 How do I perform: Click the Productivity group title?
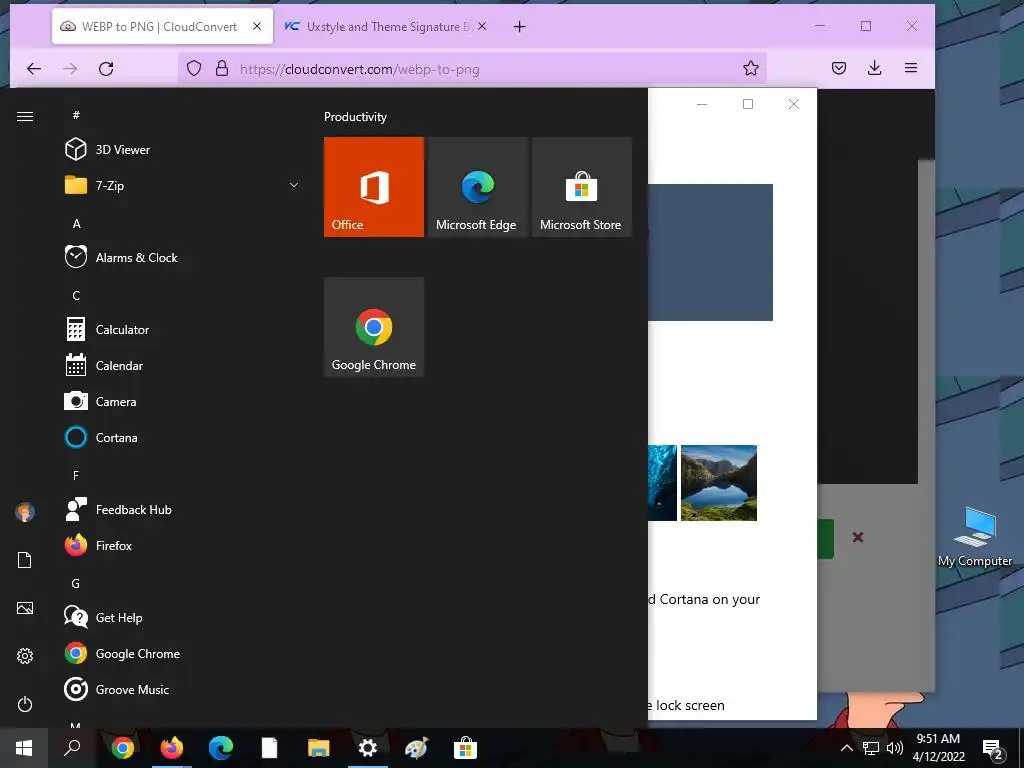(355, 117)
